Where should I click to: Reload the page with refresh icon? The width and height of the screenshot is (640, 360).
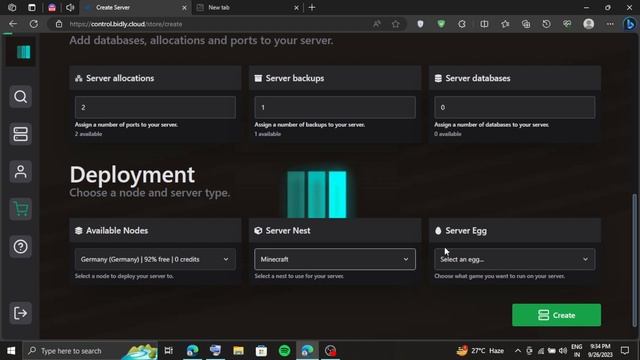pos(33,24)
